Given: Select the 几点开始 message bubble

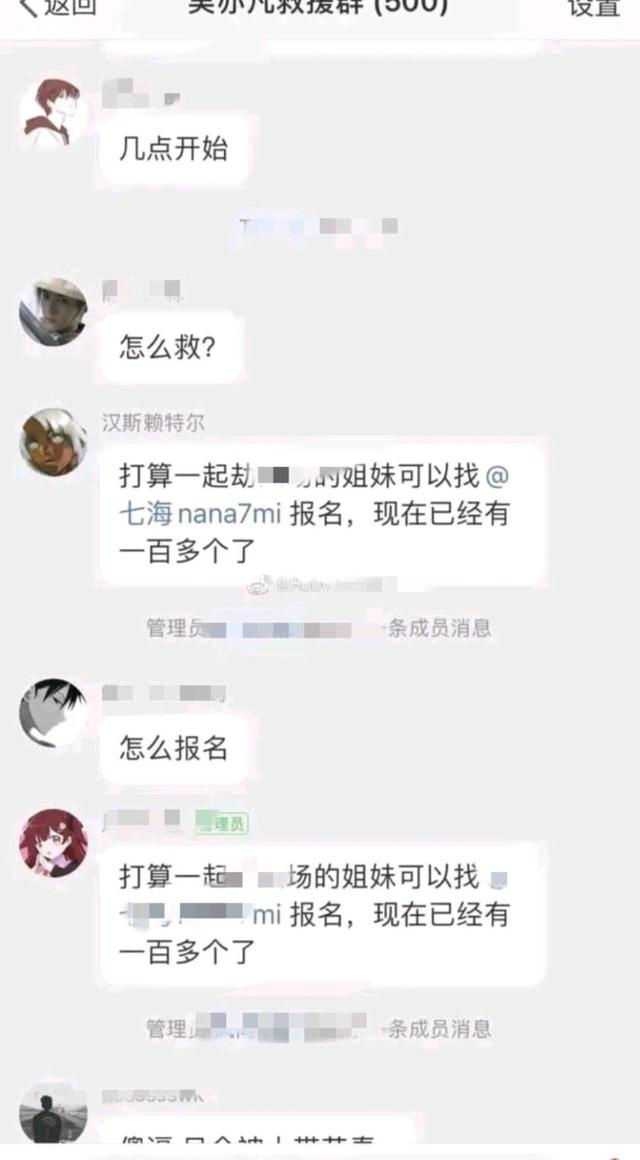Looking at the screenshot, I should 174,149.
